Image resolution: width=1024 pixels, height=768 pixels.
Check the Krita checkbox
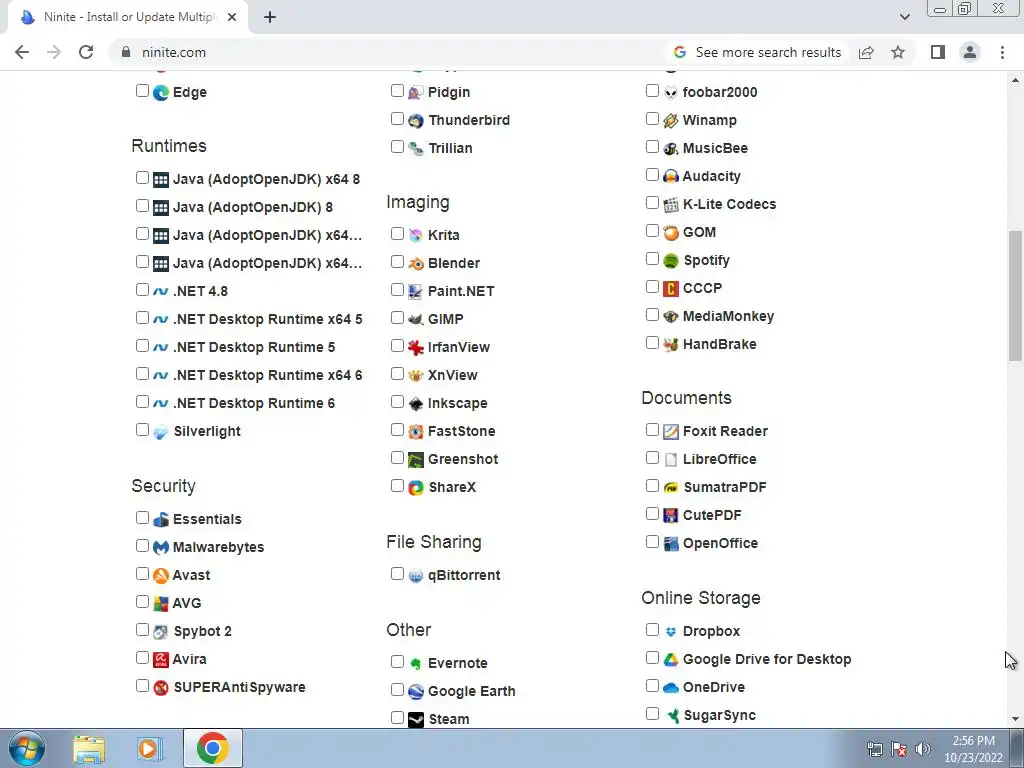[x=397, y=234]
